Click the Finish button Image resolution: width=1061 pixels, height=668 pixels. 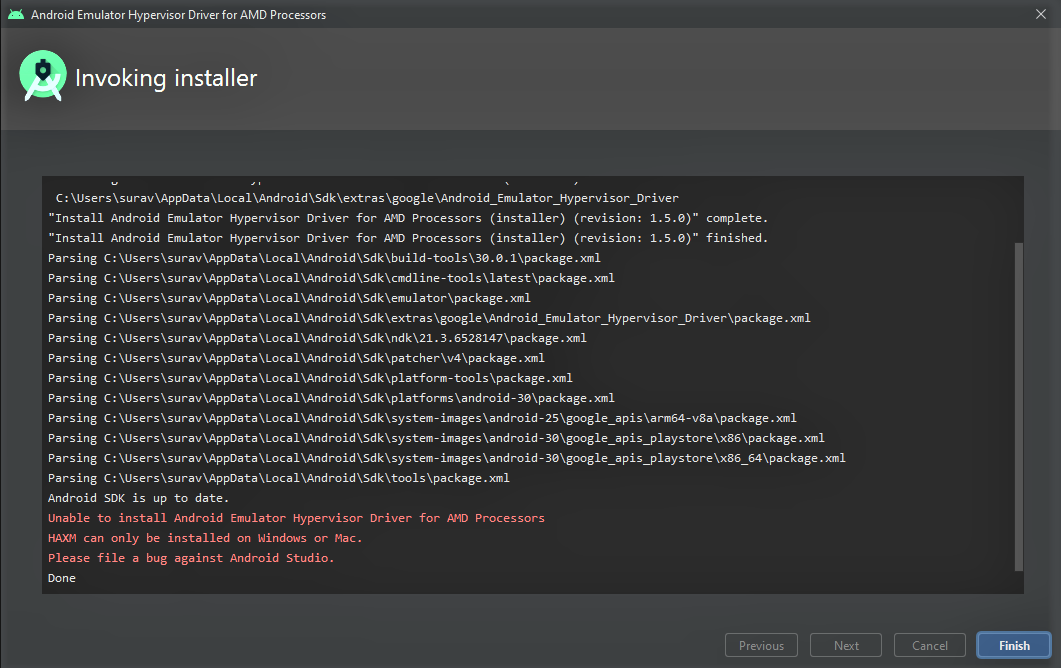click(1014, 645)
